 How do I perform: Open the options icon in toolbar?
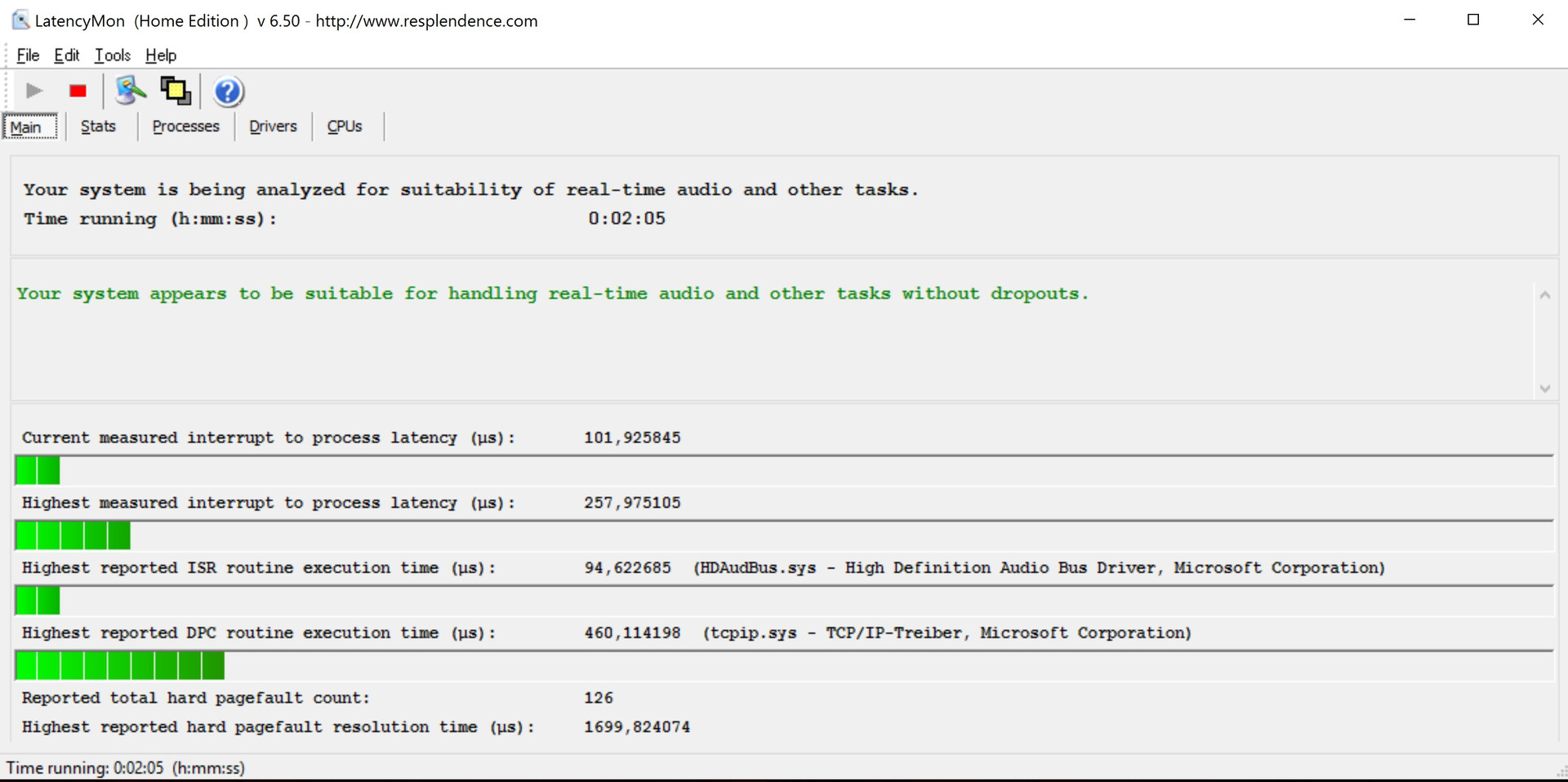tap(130, 91)
